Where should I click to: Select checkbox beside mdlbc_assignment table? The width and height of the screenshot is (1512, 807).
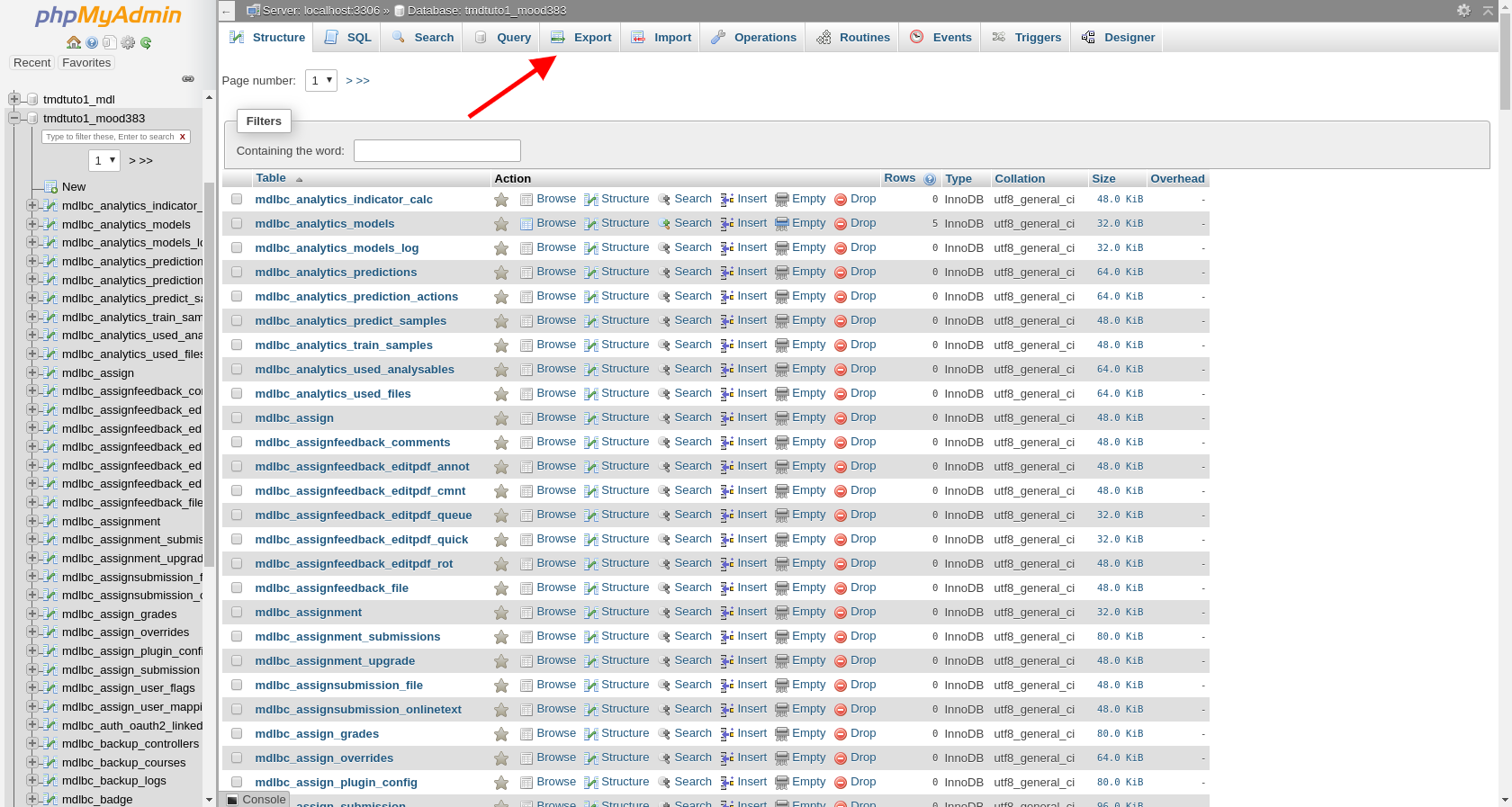[x=237, y=612]
